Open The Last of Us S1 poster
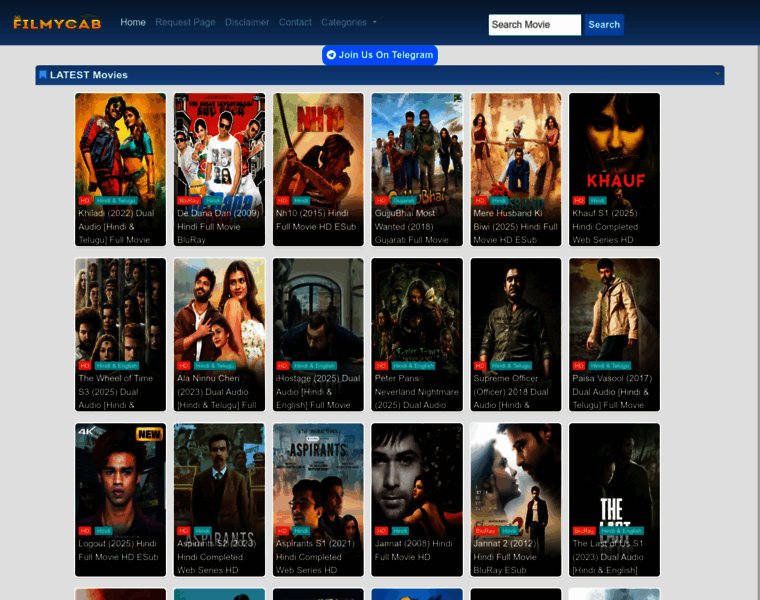This screenshot has width=760, height=600. (x=614, y=500)
